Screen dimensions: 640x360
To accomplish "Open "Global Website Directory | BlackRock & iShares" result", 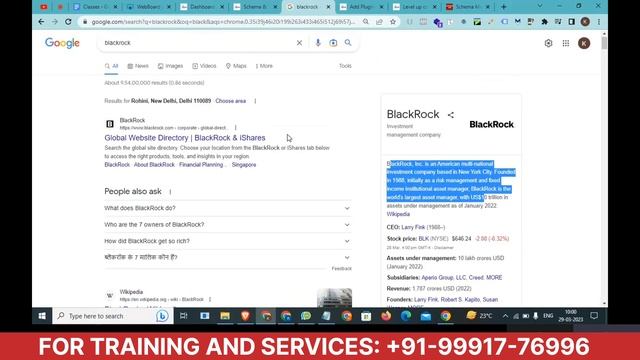I will (185, 138).
